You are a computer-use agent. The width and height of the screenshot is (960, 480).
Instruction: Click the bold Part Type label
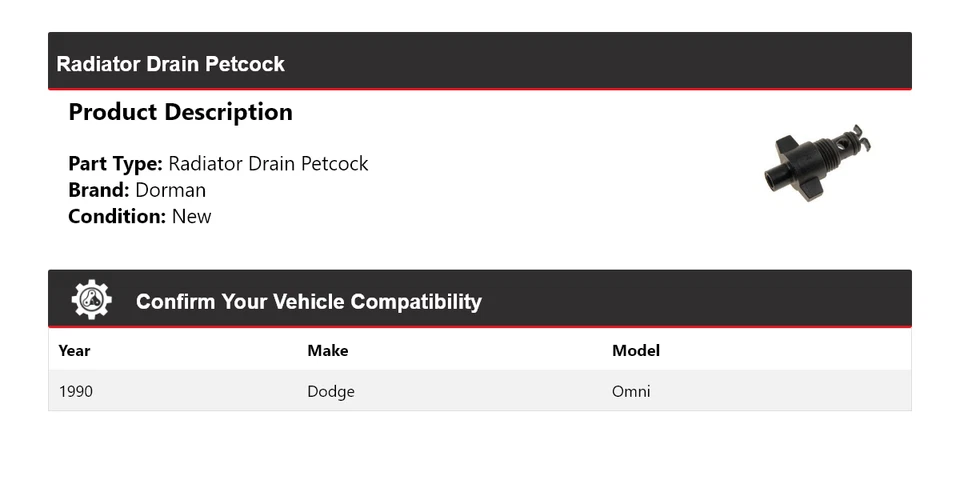pos(115,164)
